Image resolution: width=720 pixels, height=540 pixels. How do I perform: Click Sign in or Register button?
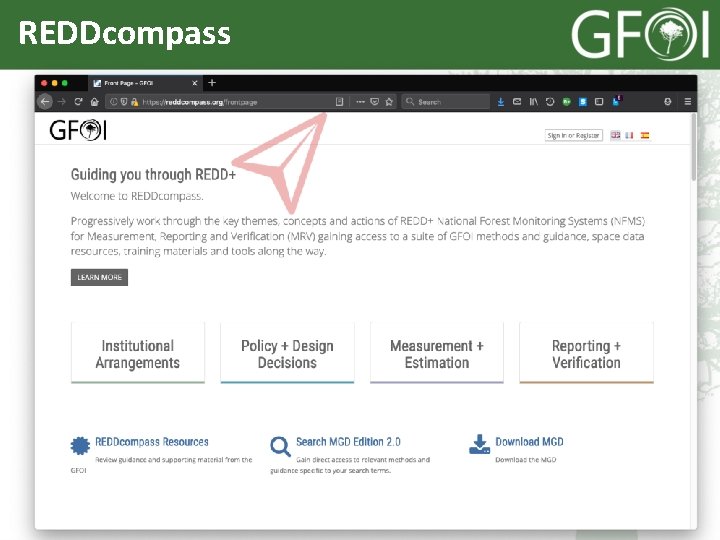(x=574, y=135)
